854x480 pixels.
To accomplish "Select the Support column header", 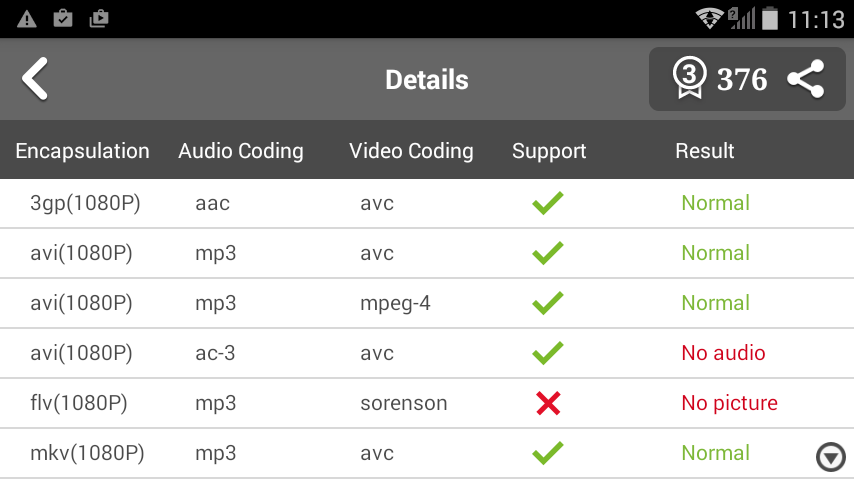I will pyautogui.click(x=549, y=151).
